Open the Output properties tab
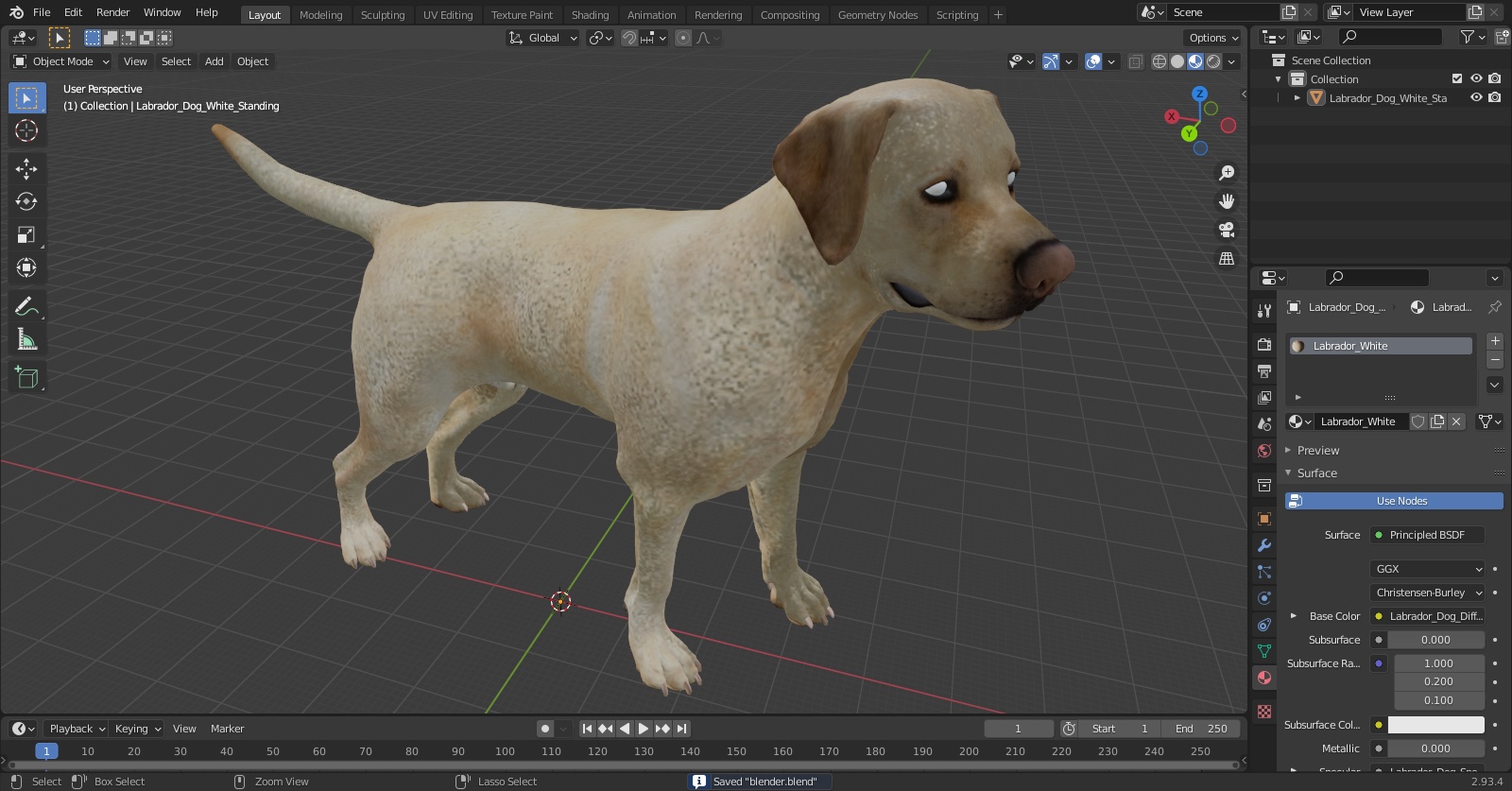Screen dimensions: 1512x791 [1264, 371]
